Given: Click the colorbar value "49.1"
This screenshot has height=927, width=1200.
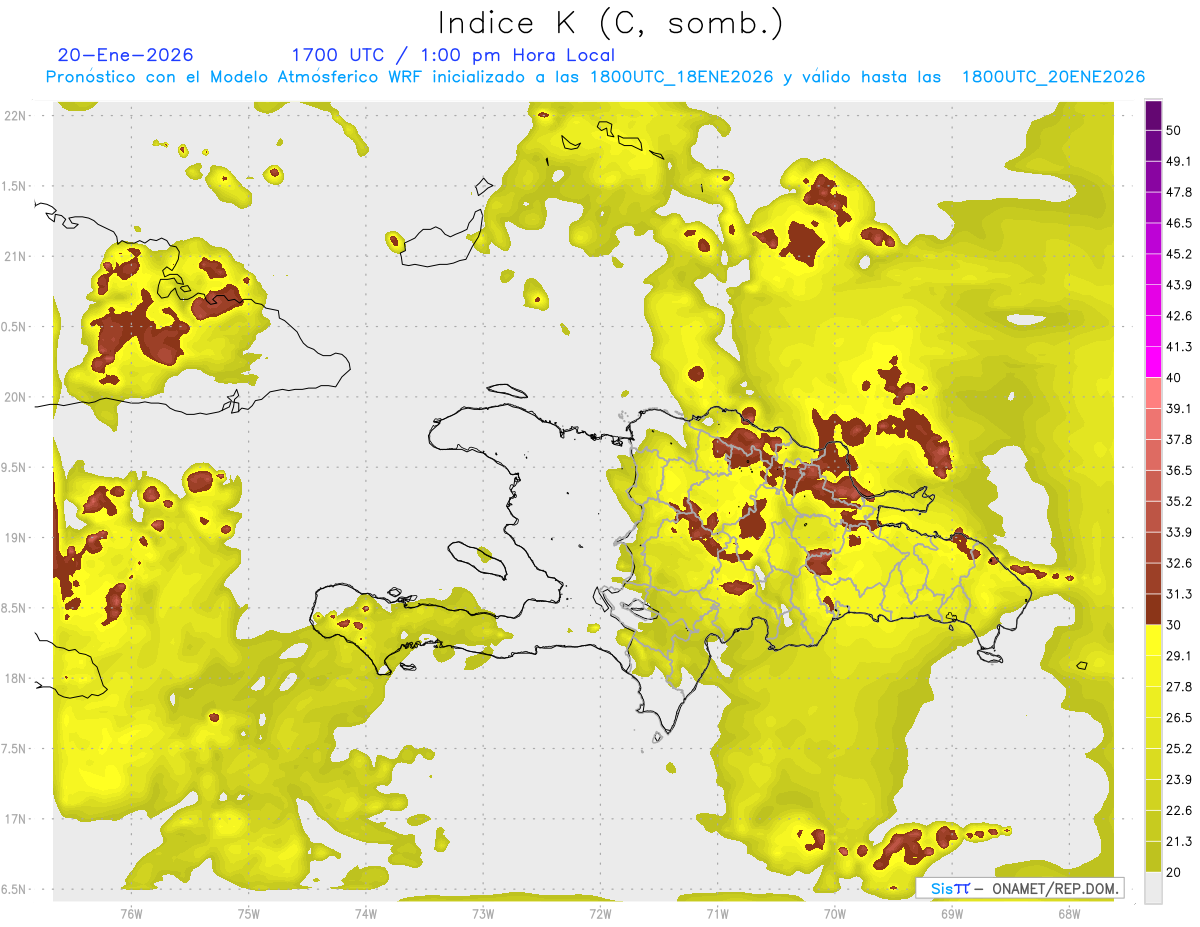Looking at the screenshot, I should click(1179, 161).
